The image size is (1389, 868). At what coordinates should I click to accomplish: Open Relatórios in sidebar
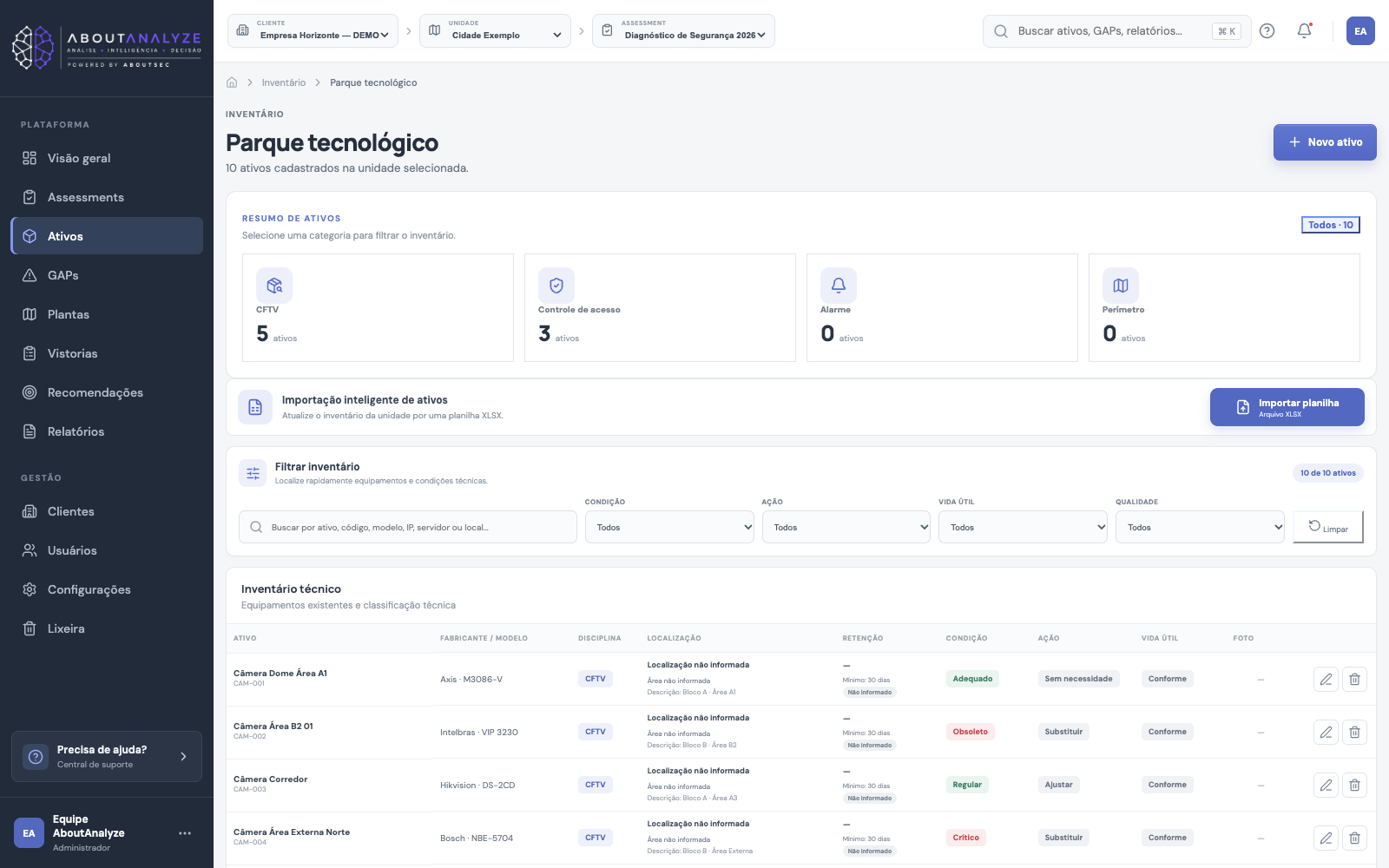(x=107, y=431)
